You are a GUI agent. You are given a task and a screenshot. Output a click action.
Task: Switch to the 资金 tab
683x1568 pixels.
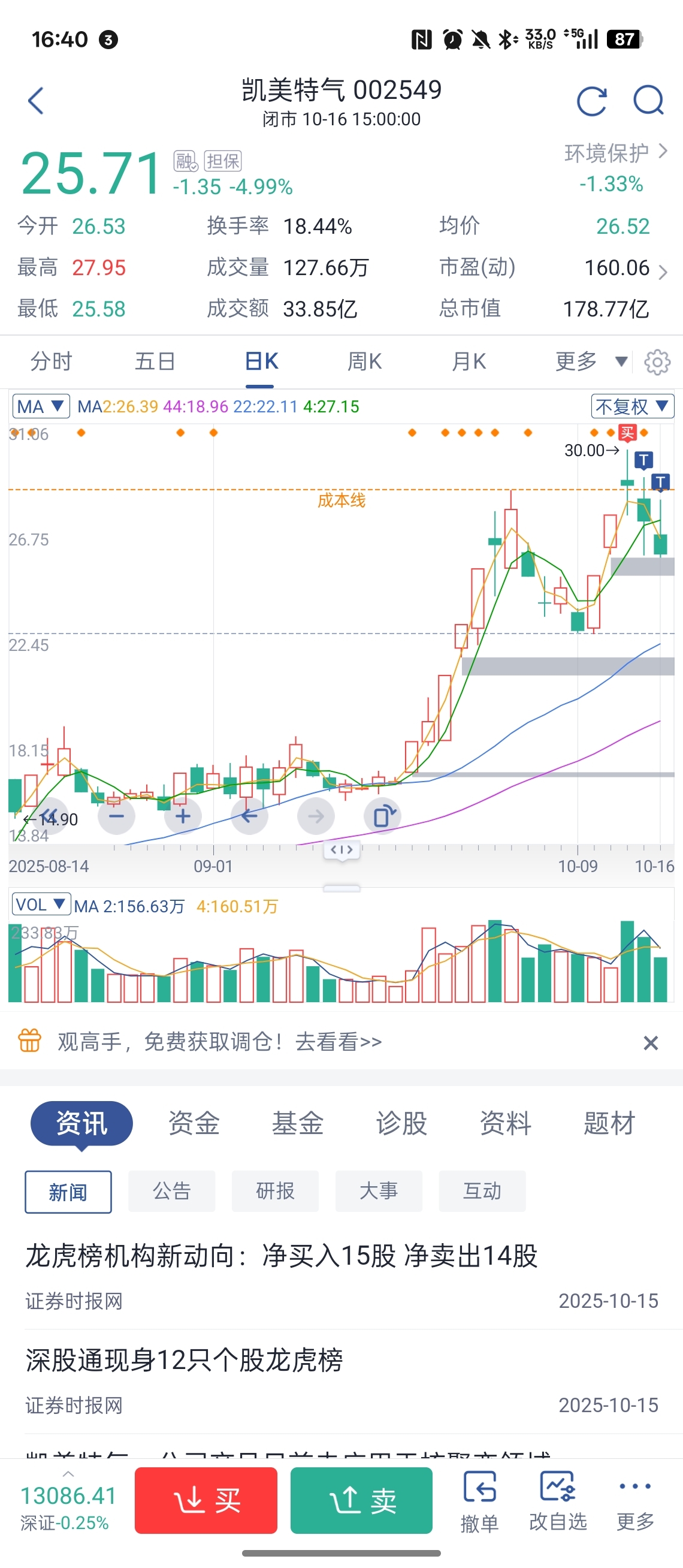click(x=194, y=1123)
